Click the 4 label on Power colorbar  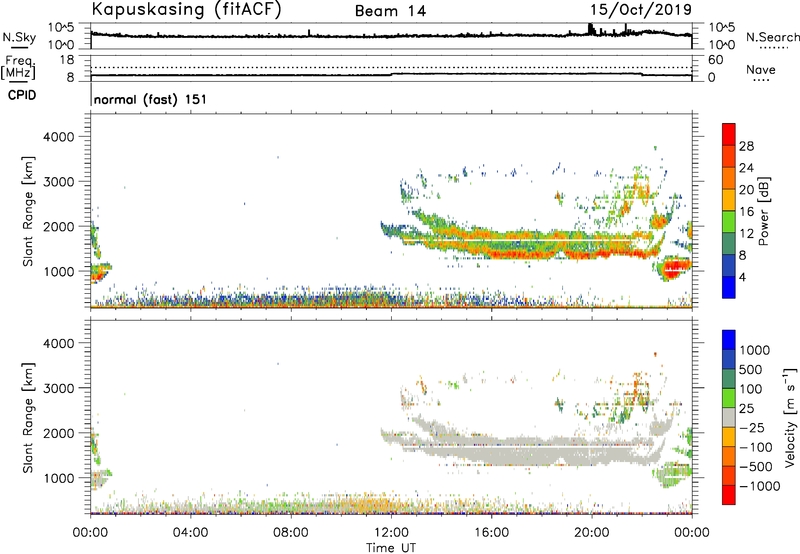pyautogui.click(x=743, y=277)
